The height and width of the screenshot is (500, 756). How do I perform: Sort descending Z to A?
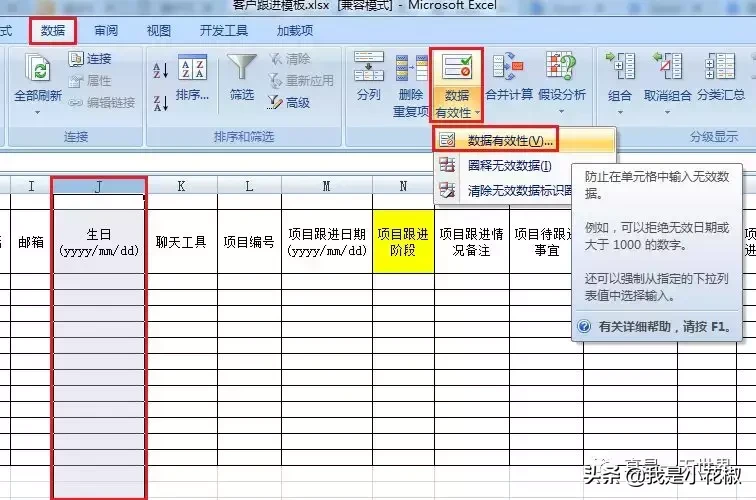[161, 103]
